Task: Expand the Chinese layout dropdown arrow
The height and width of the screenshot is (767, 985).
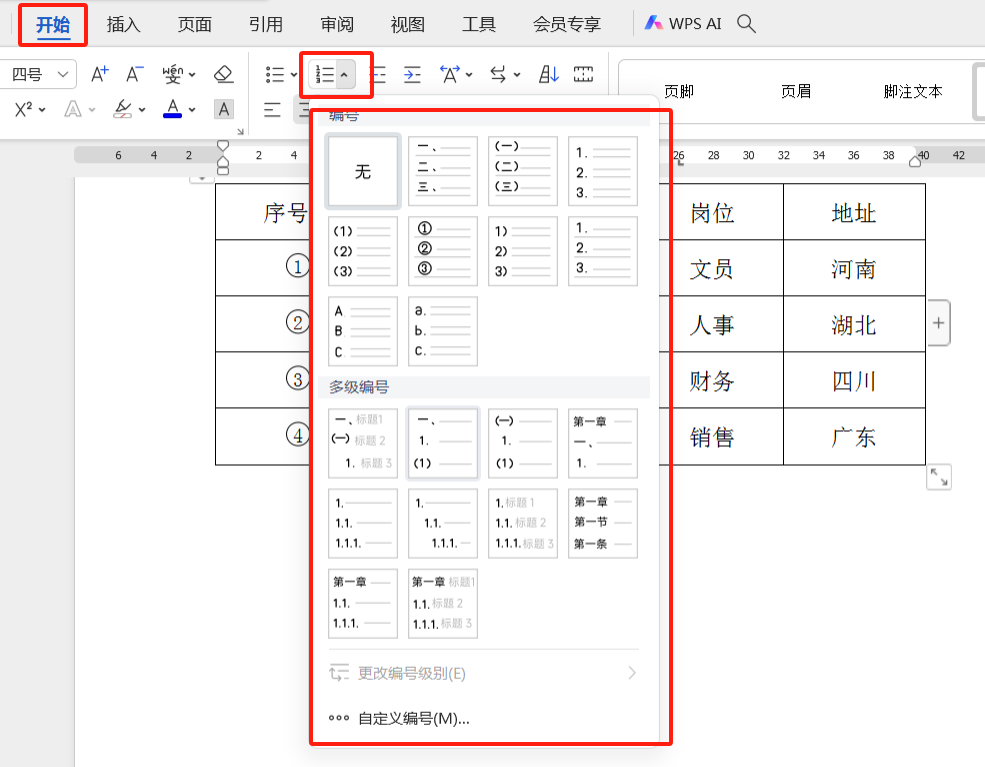Action: 469,75
